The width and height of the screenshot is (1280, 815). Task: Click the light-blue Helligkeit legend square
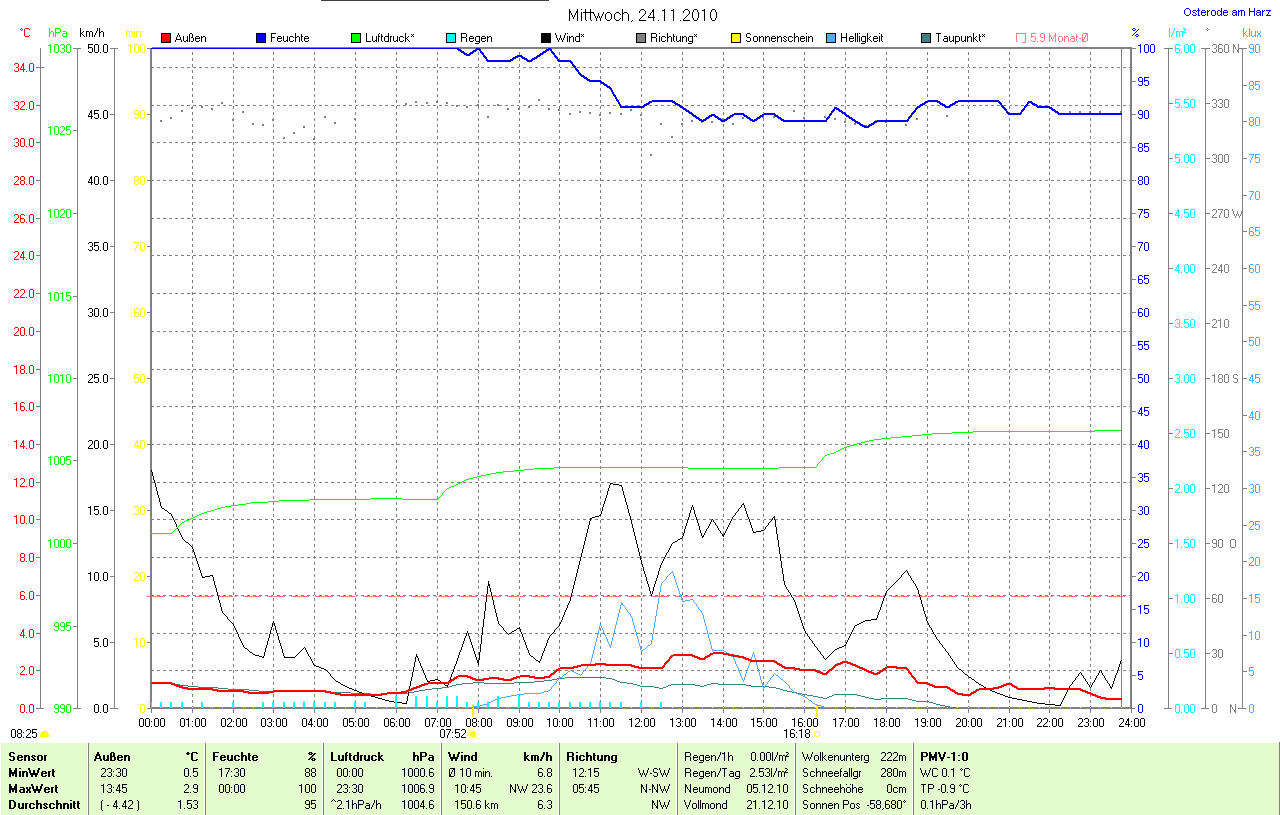coord(831,38)
